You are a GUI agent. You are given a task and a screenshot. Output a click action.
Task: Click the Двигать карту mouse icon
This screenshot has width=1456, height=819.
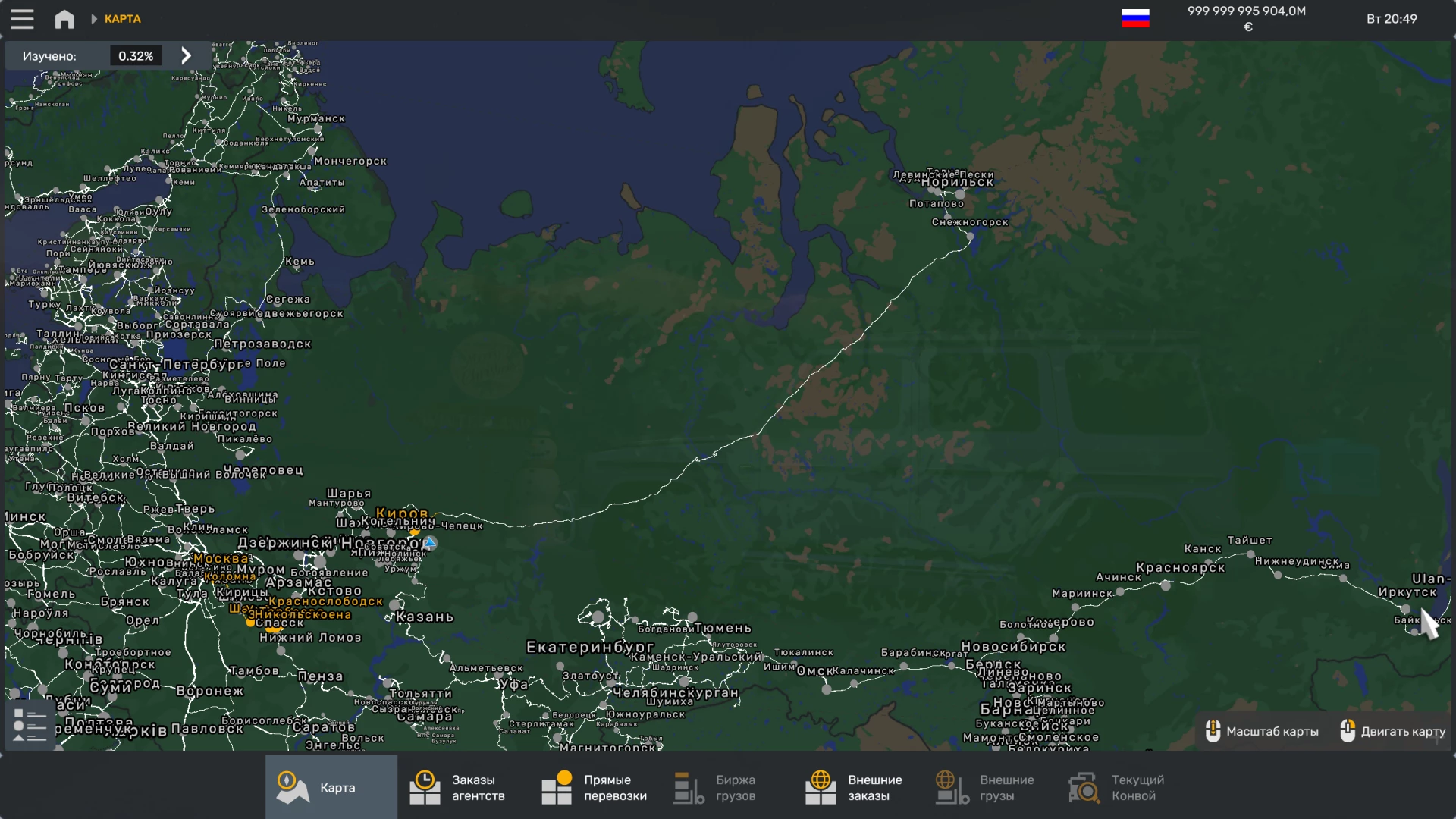(x=1347, y=731)
